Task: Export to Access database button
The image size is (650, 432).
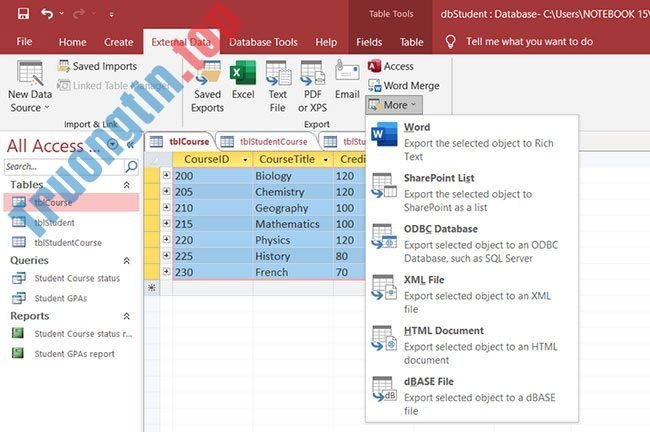Action: coord(390,66)
